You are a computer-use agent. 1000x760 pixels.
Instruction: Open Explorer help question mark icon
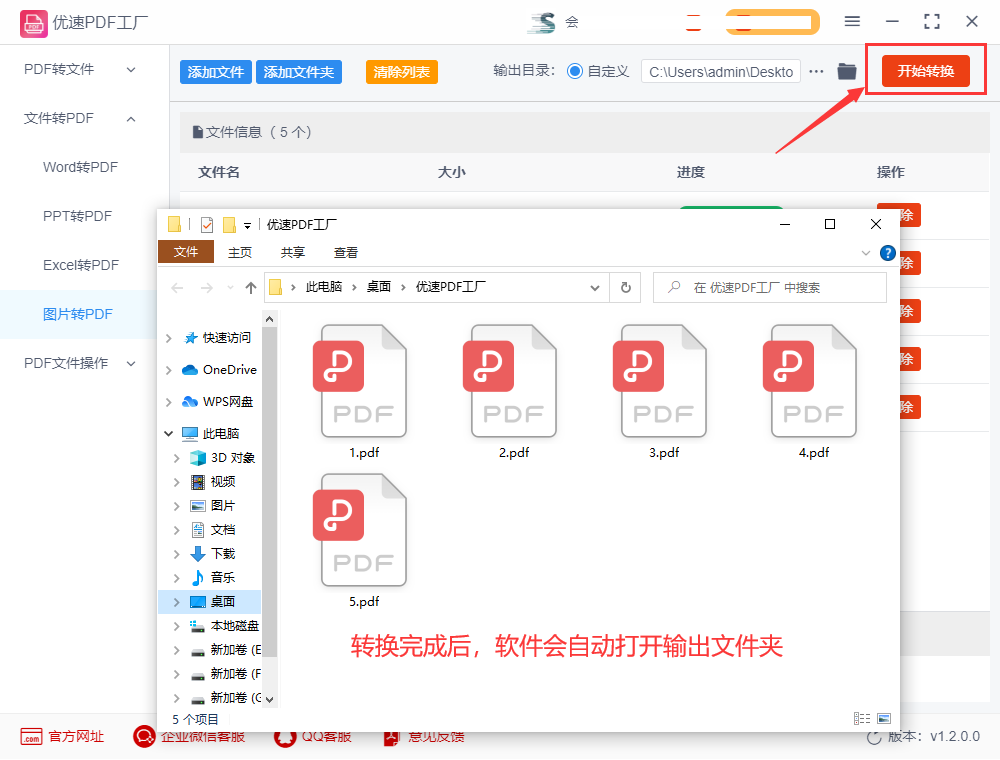click(888, 253)
